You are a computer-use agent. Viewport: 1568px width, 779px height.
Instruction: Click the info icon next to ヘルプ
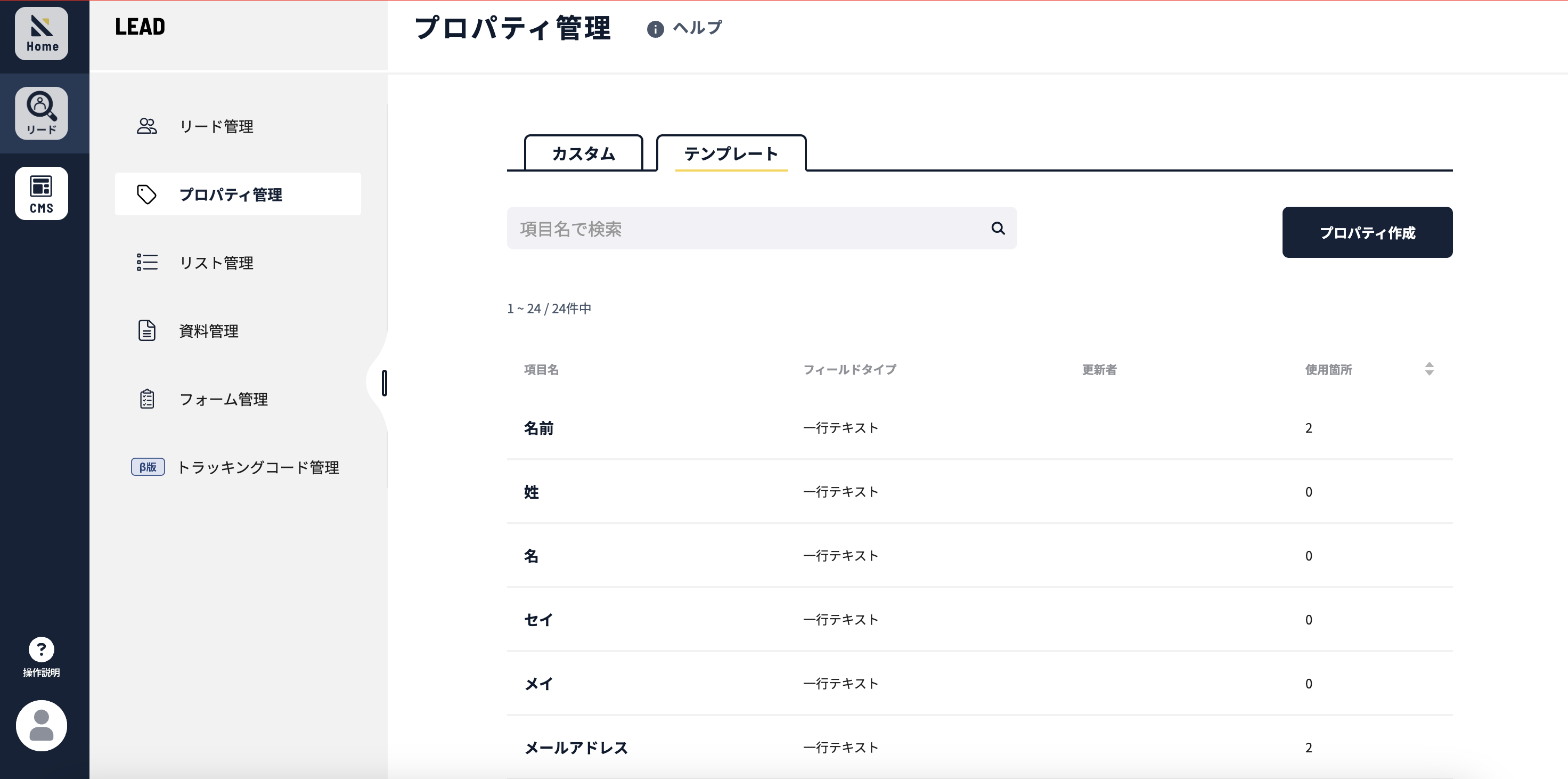655,29
